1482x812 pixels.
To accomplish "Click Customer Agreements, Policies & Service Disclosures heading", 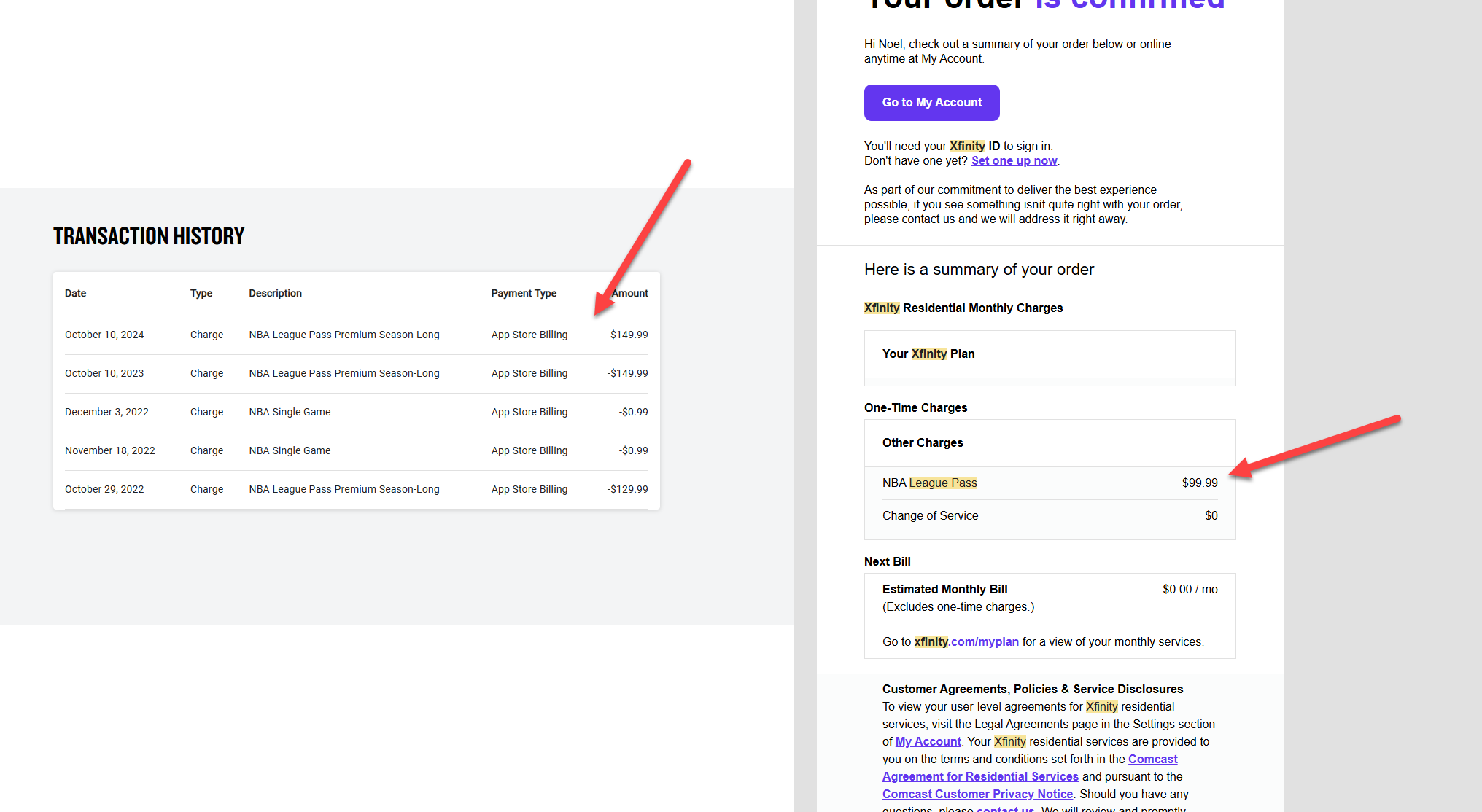I will pos(1033,690).
